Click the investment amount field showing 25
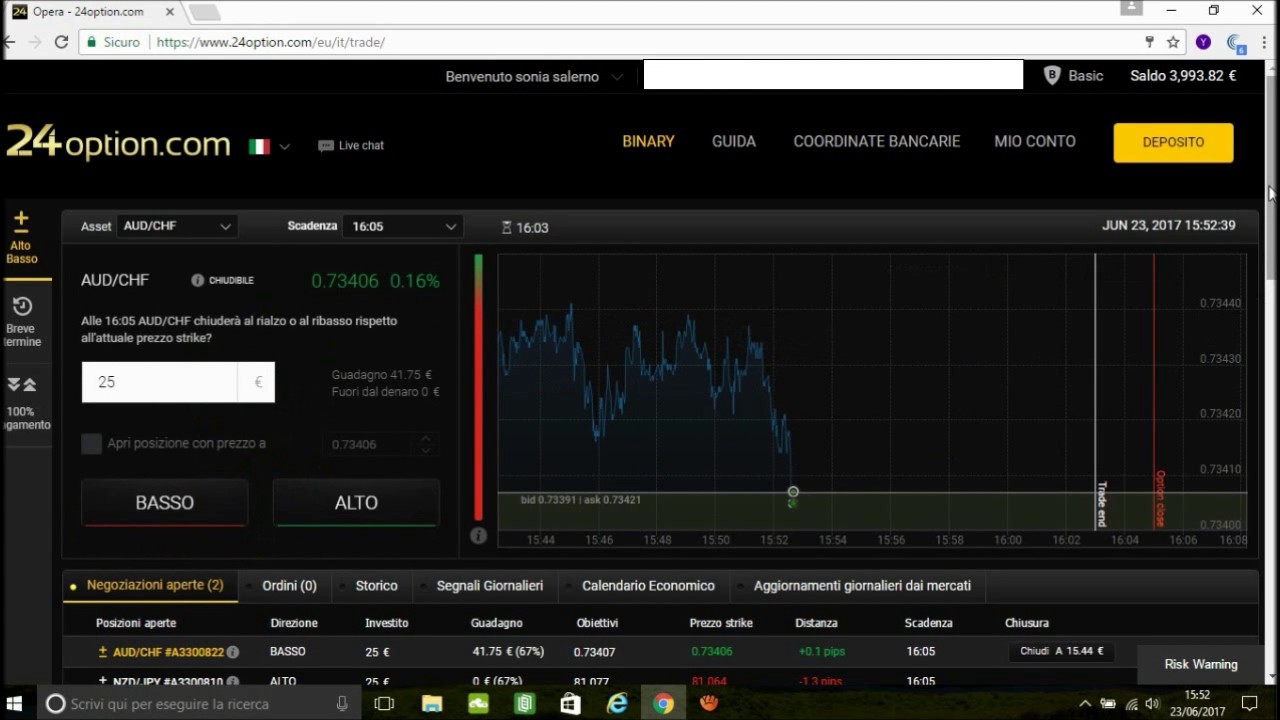Viewport: 1280px width, 720px height. point(160,382)
